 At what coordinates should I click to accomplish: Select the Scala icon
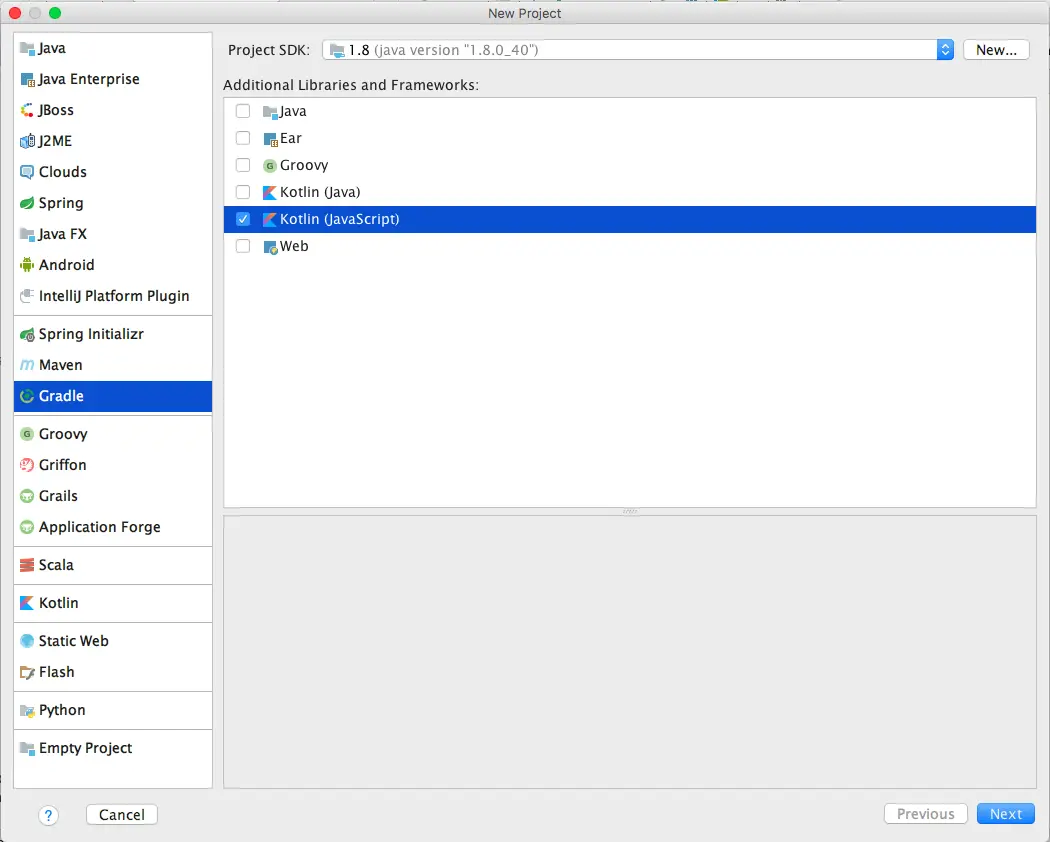pos(27,565)
